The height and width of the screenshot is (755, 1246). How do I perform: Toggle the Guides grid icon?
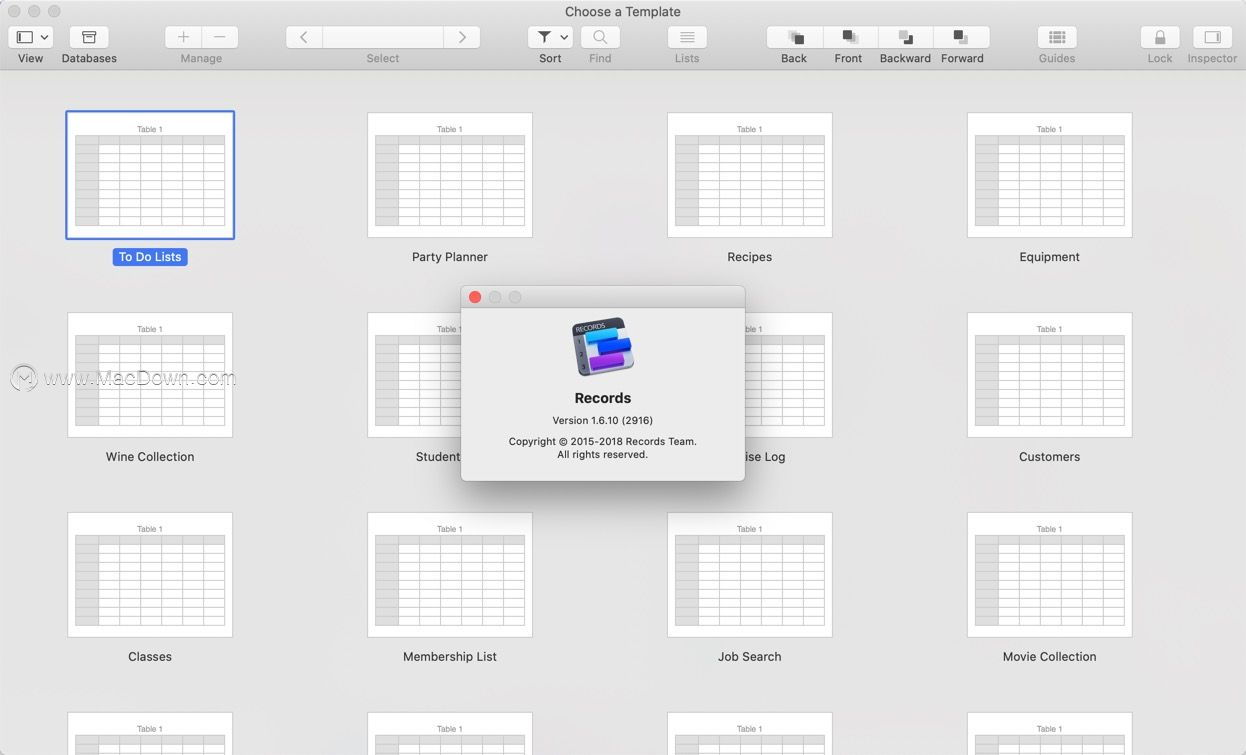[x=1057, y=37]
